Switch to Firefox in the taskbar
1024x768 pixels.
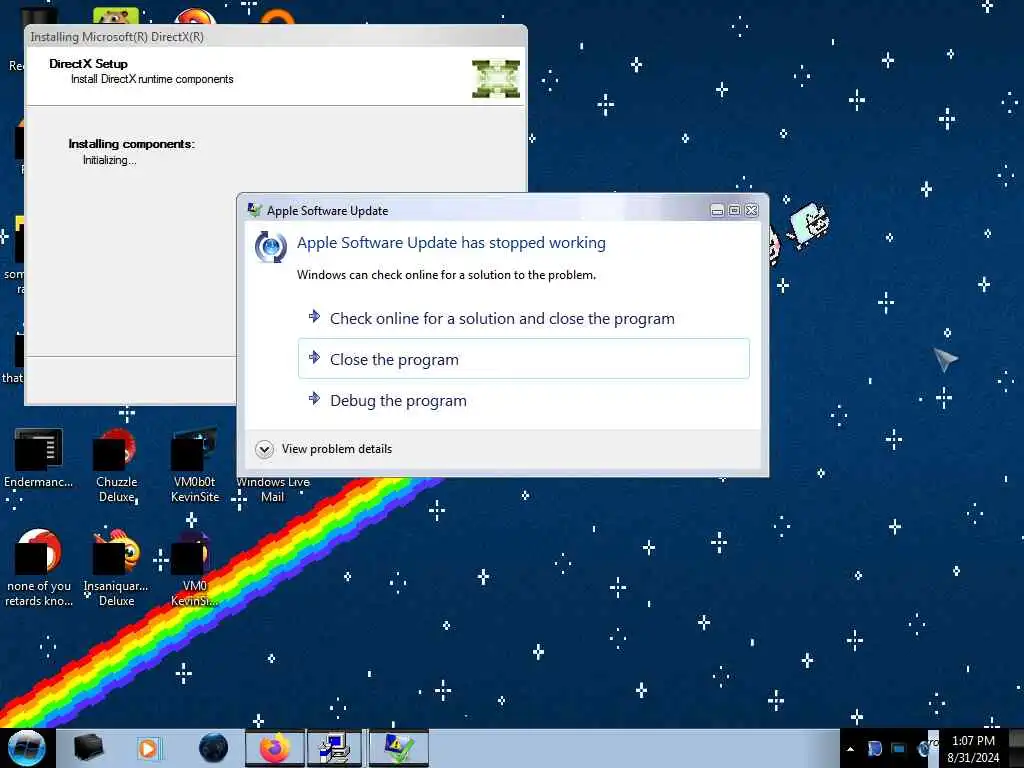(275, 748)
